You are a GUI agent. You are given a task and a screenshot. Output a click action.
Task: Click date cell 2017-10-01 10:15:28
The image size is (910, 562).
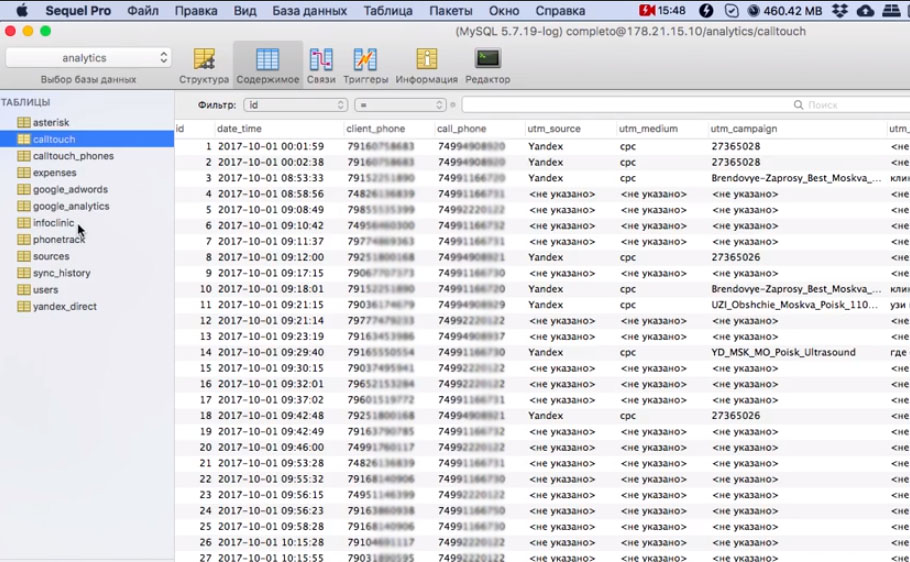pyautogui.click(x=271, y=542)
